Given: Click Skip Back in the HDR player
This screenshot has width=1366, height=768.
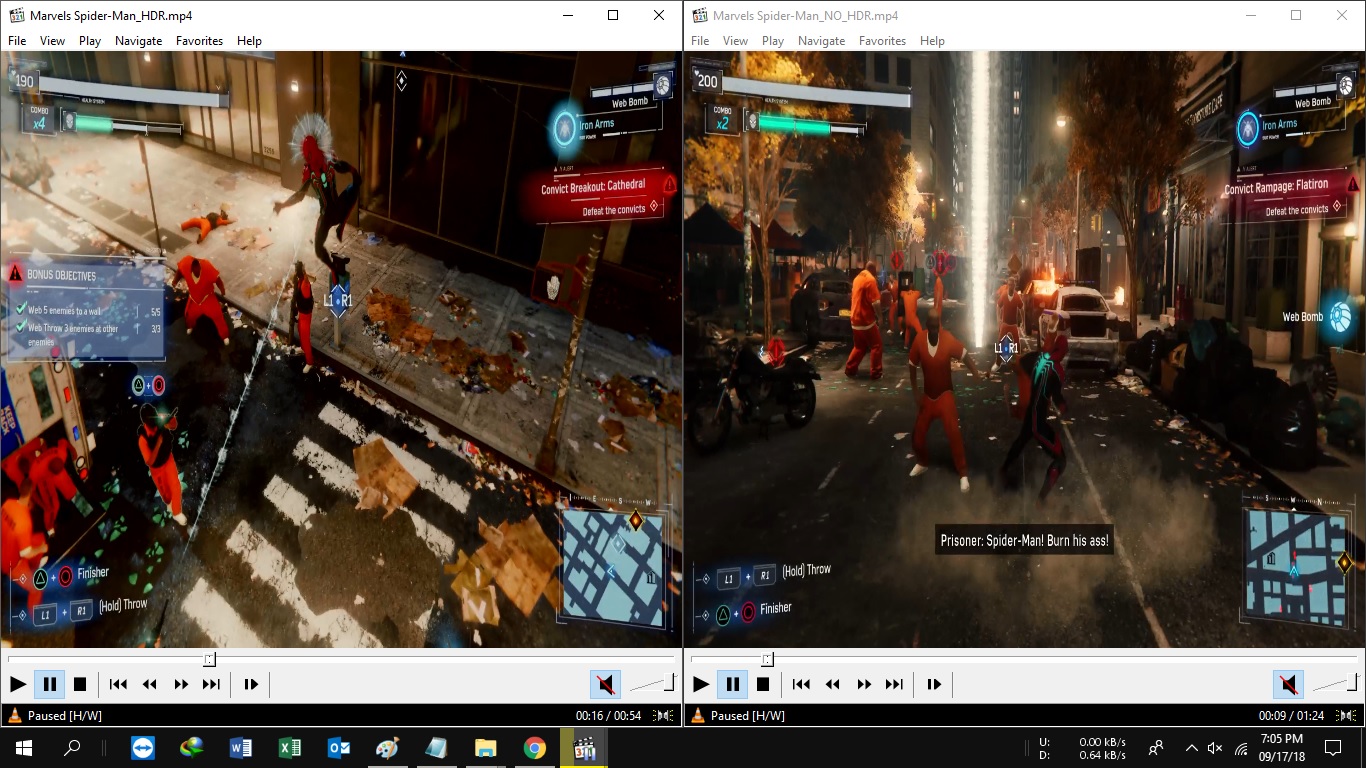Looking at the screenshot, I should tap(117, 684).
